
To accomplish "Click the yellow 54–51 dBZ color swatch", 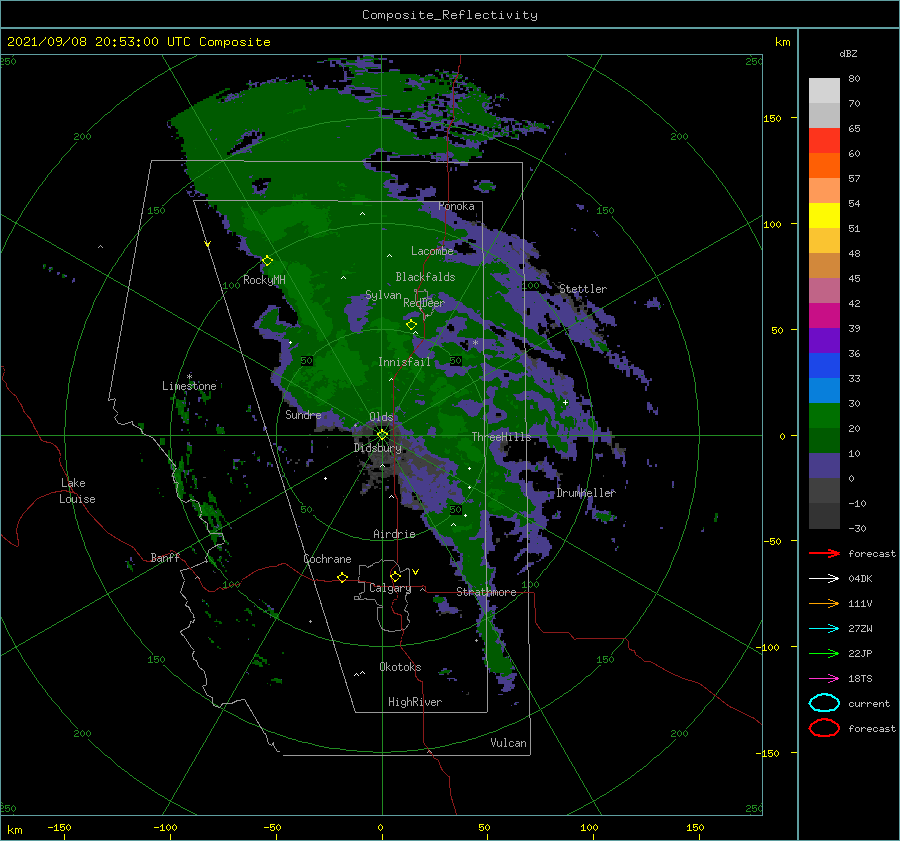I will 824,215.
